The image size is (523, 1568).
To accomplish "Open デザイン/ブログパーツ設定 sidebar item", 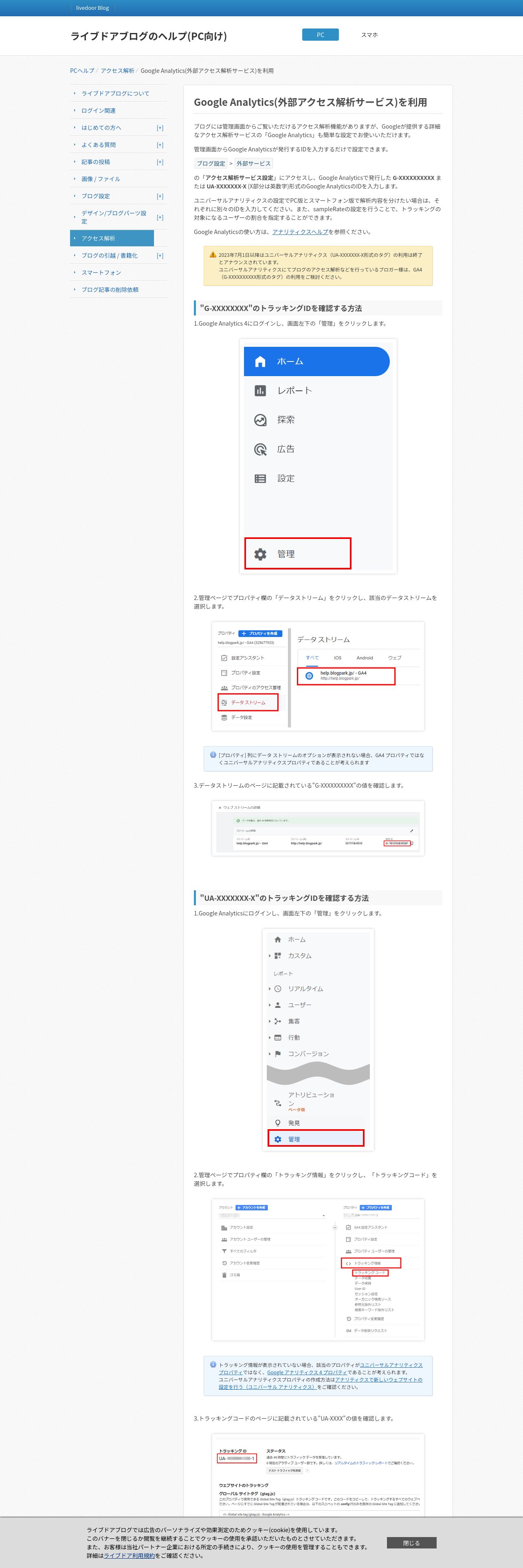I will 114,217.
